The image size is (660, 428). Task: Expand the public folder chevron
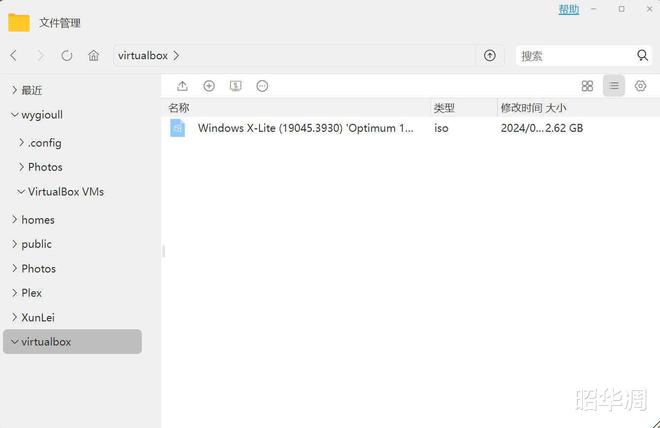(x=14, y=244)
